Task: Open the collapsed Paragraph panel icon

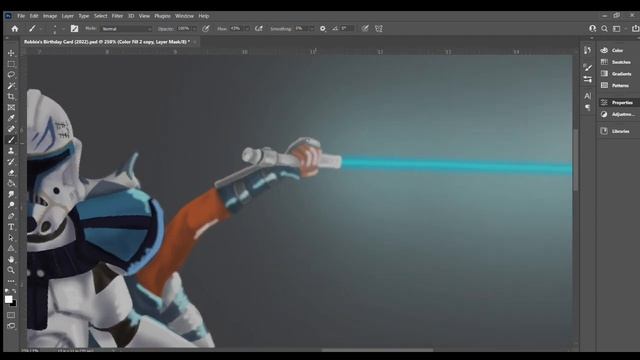Action: point(587,107)
